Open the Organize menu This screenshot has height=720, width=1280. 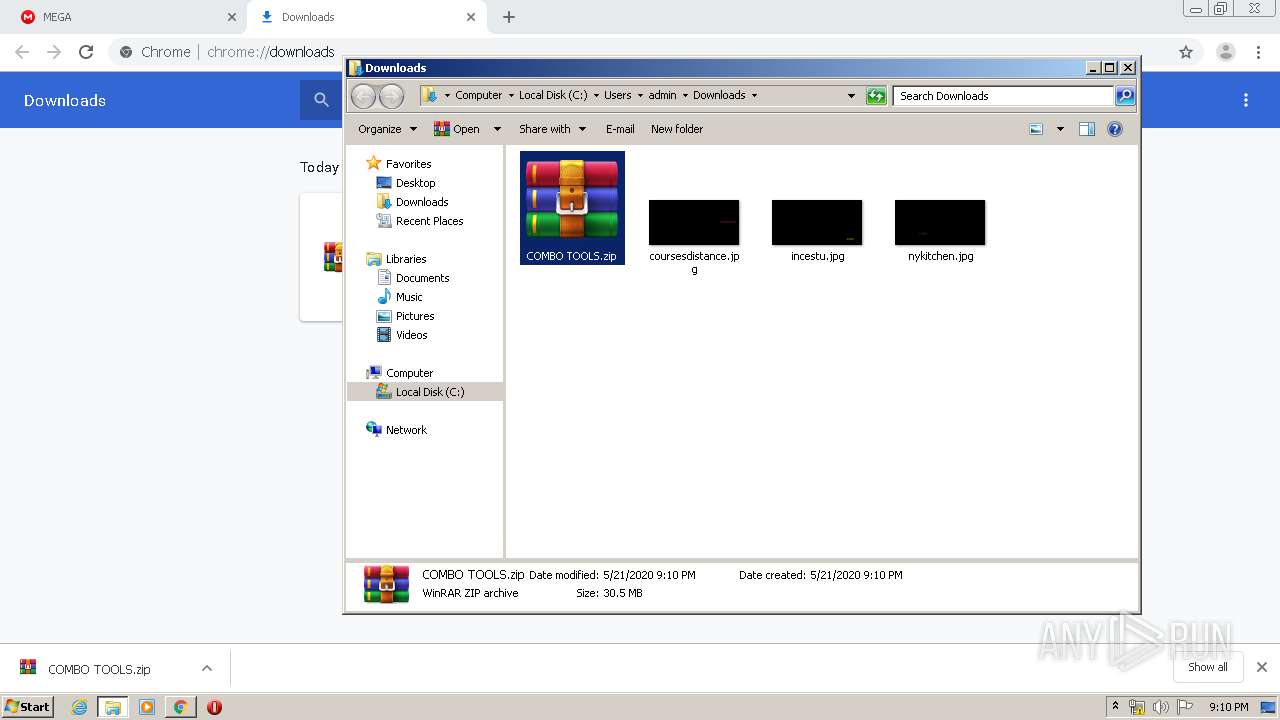pyautogui.click(x=387, y=129)
